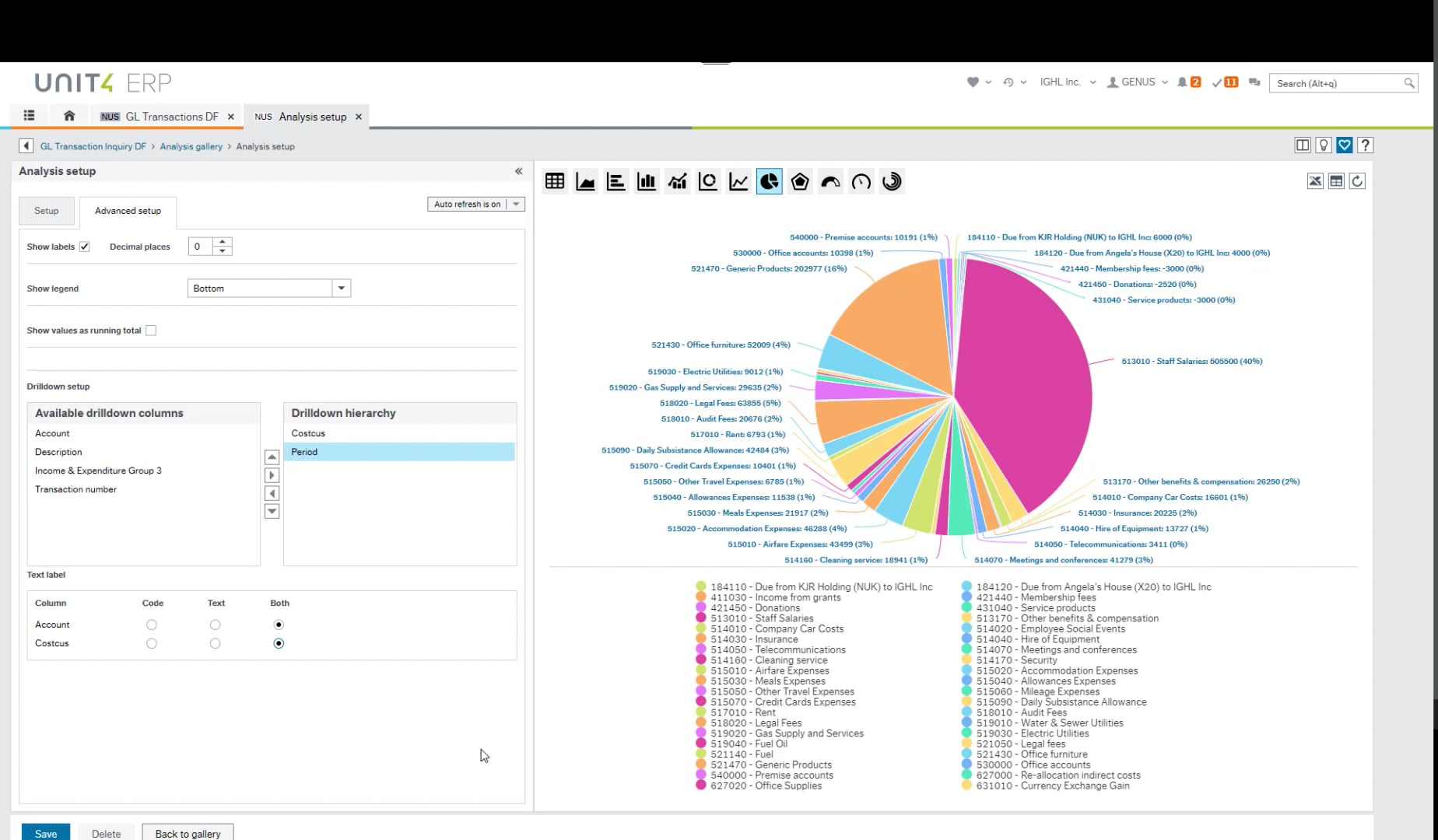Click Back to gallery button
The image size is (1438, 840).
click(188, 832)
